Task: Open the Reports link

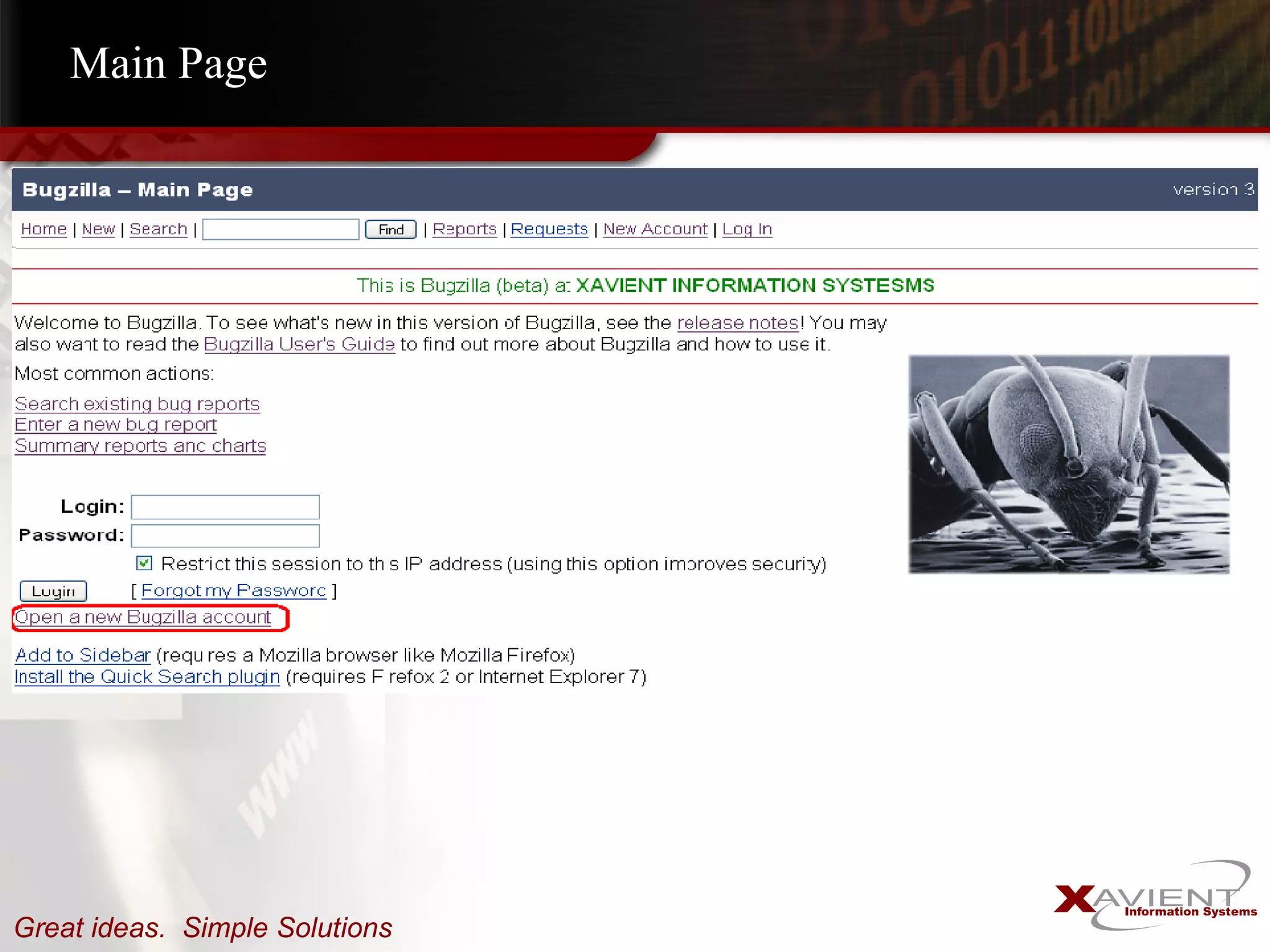Action: (x=464, y=229)
